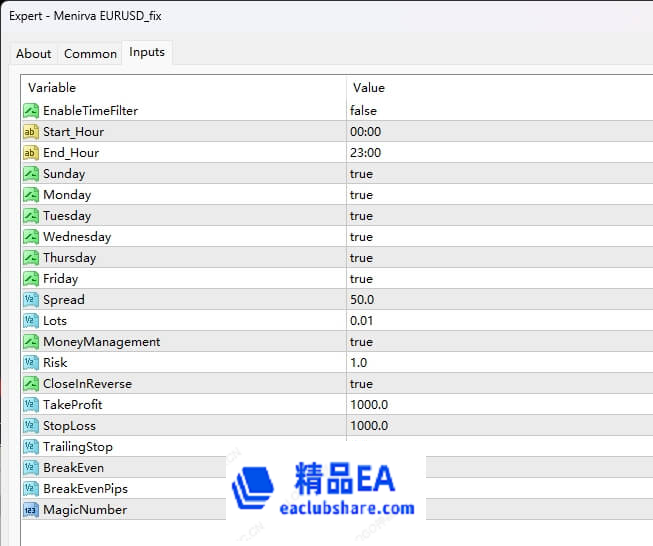Select the TakeProfit value 1000.0
The height and width of the screenshot is (546, 653).
click(x=368, y=405)
